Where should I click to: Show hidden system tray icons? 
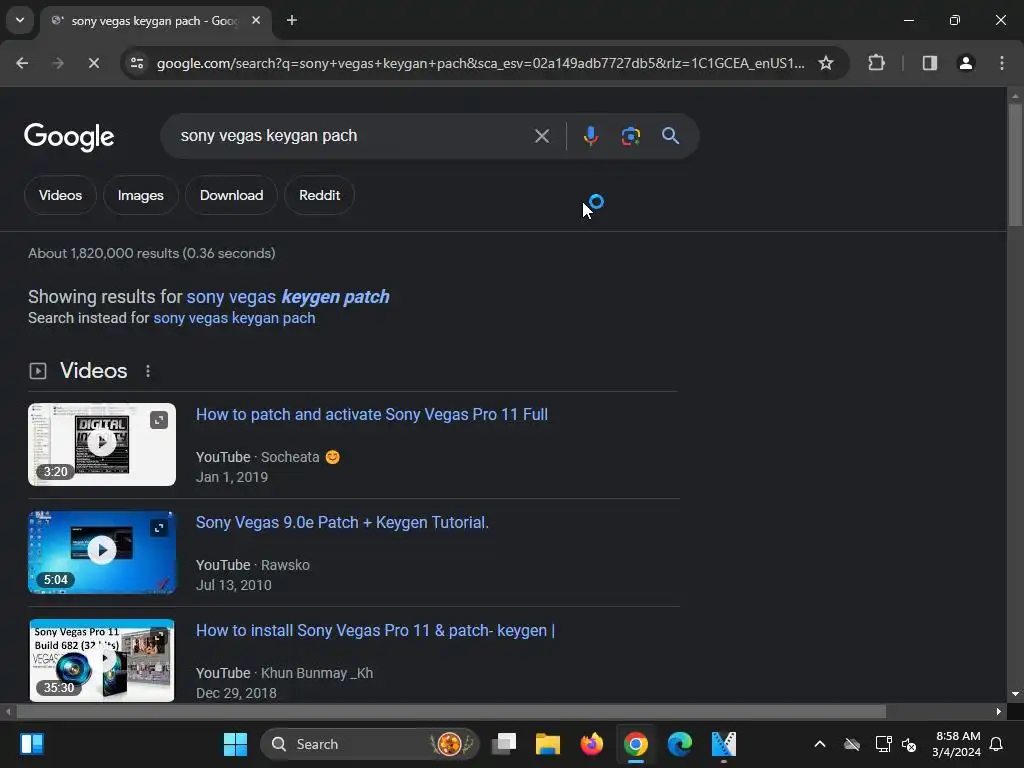(820, 744)
